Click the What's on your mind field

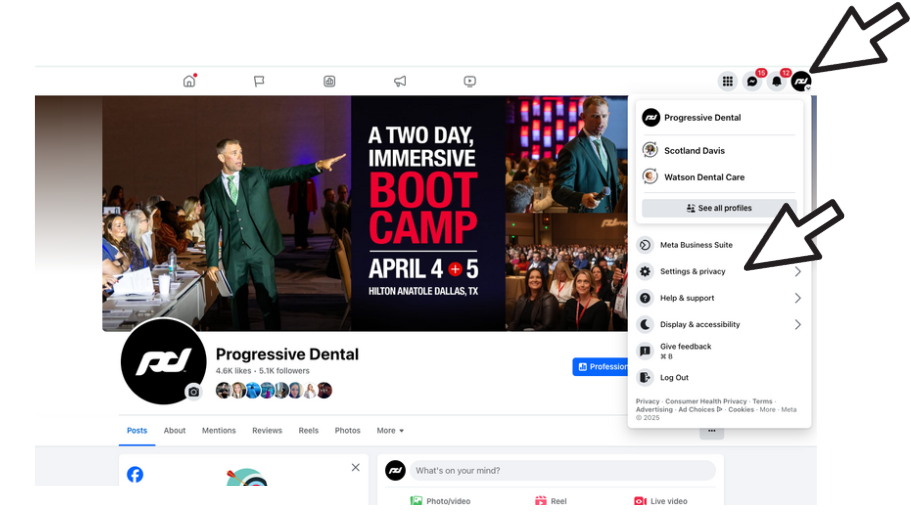[562, 470]
